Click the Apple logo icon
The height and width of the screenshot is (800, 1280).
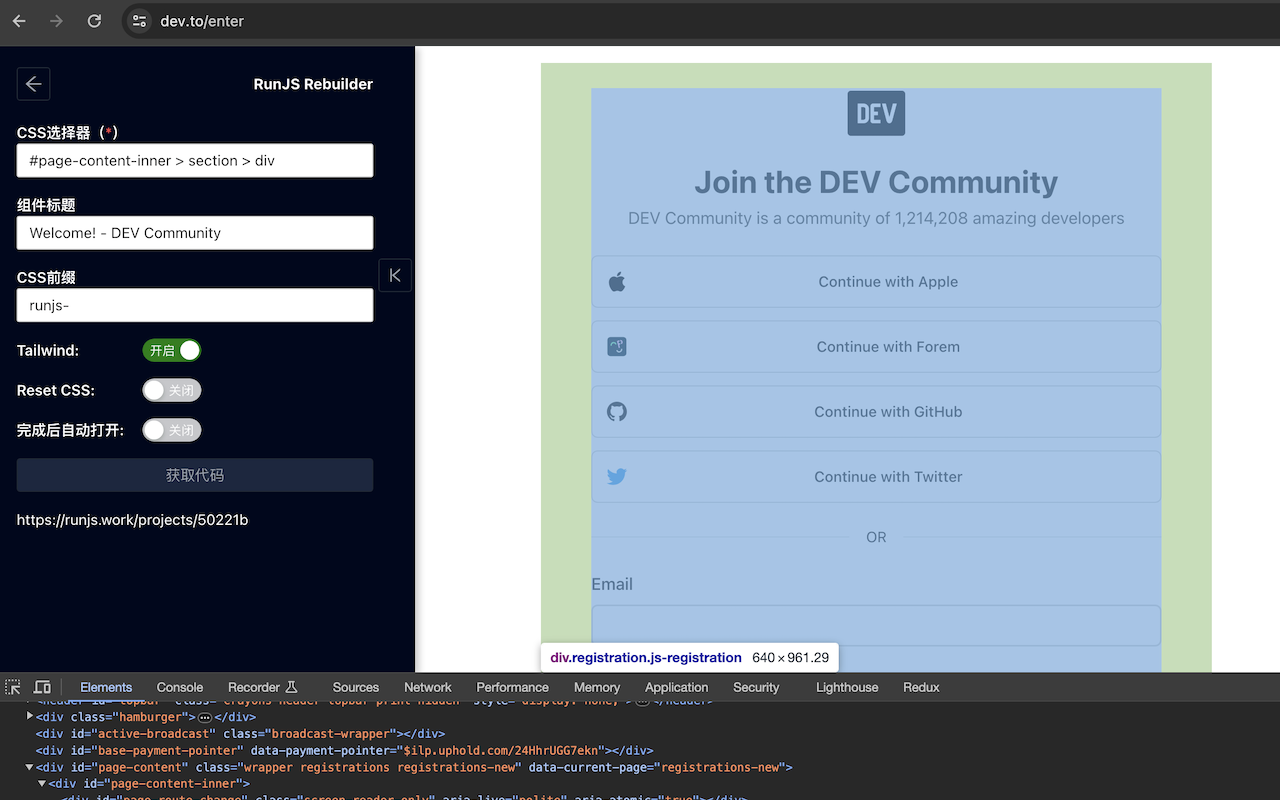617,282
